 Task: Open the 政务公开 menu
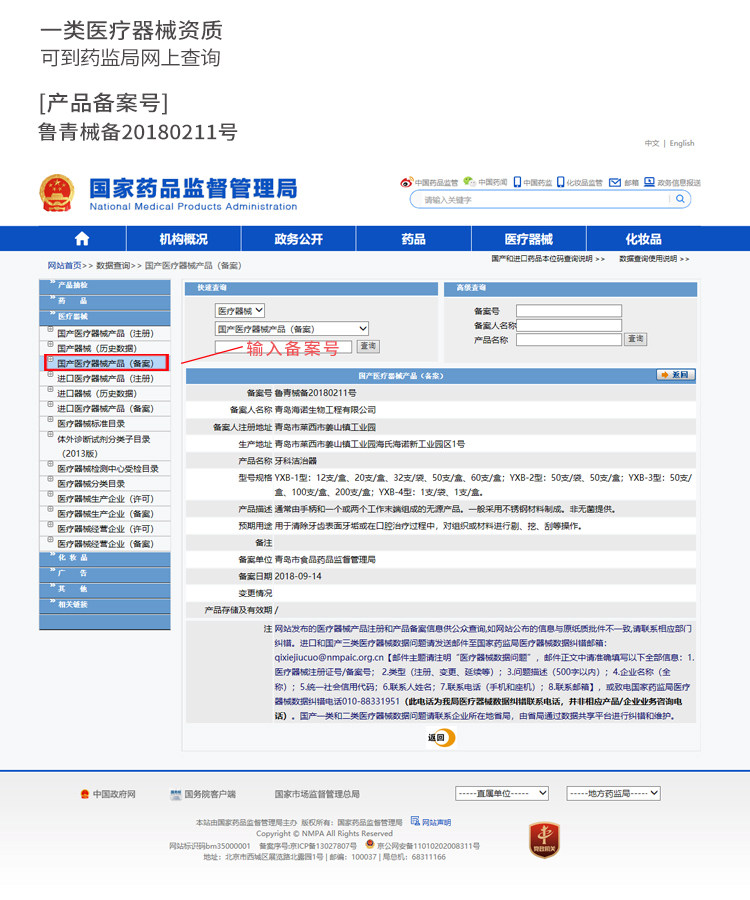point(298,239)
